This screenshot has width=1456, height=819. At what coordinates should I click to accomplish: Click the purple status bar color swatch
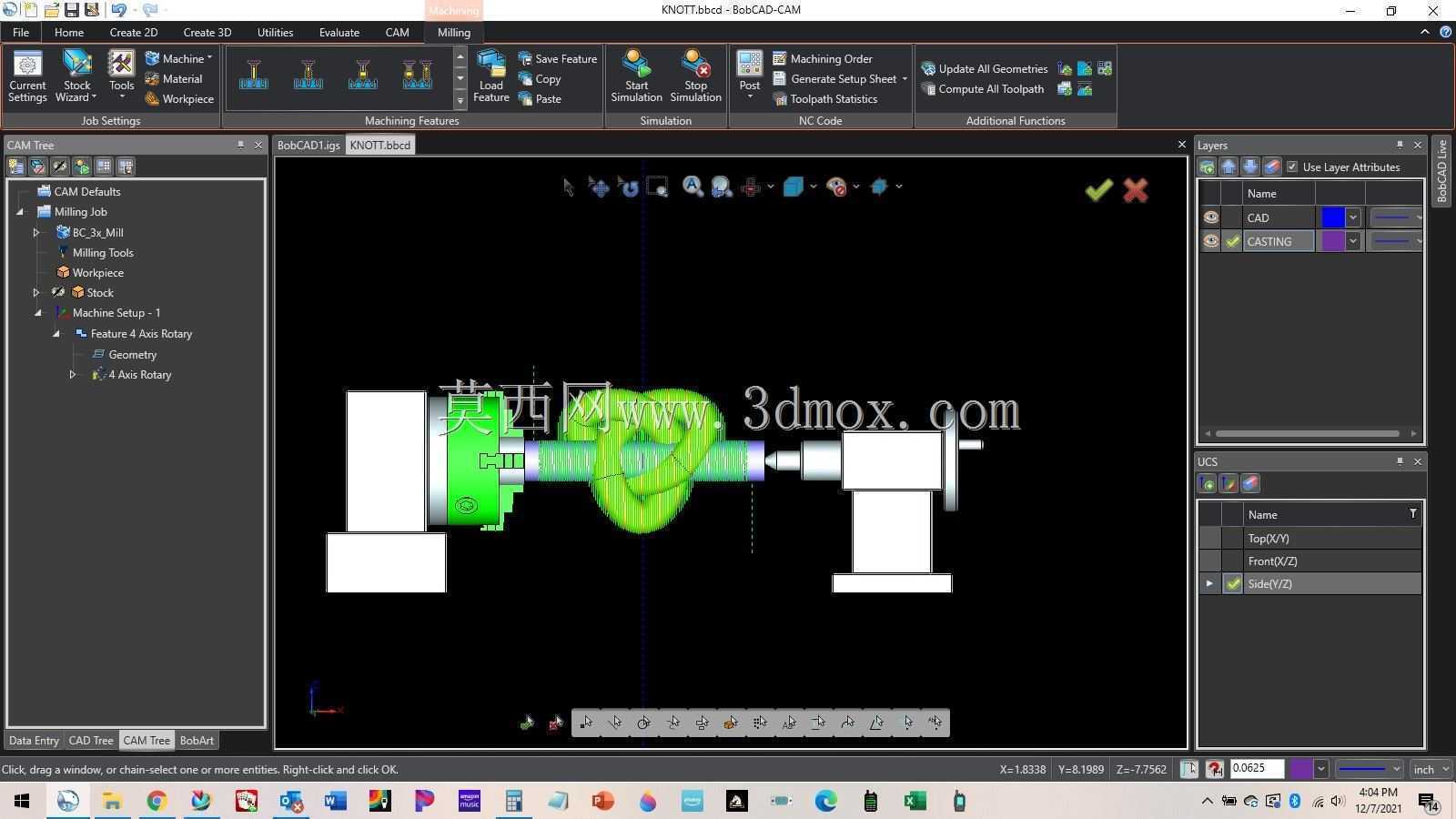click(x=1301, y=769)
